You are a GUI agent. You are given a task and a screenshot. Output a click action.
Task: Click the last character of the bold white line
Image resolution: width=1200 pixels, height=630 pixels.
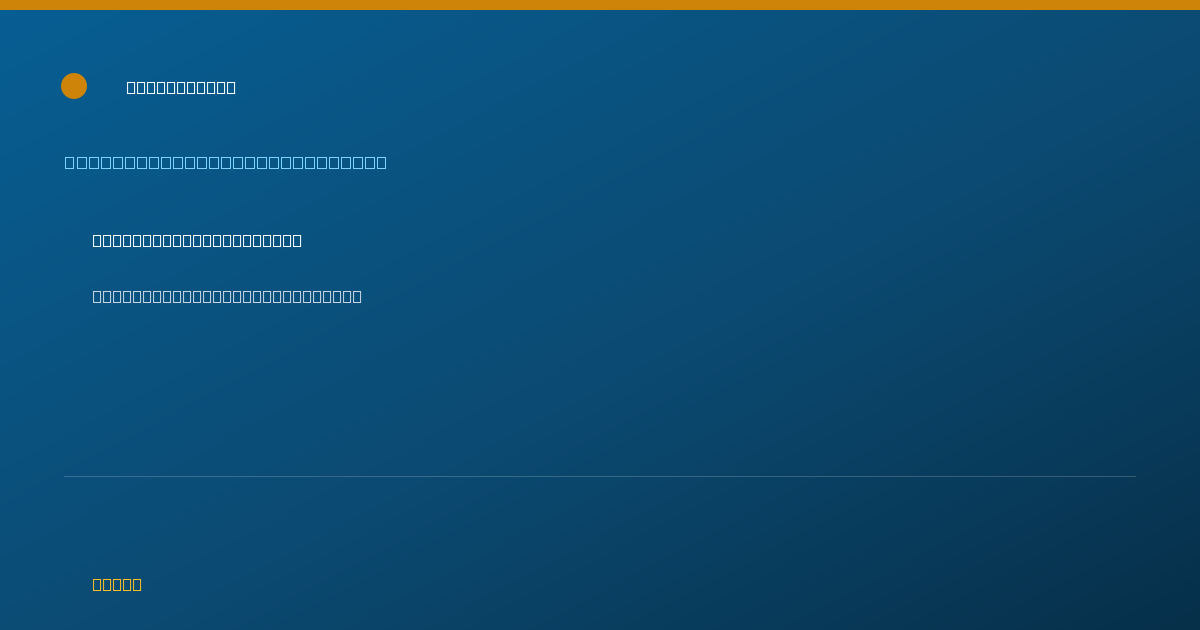tap(296, 240)
